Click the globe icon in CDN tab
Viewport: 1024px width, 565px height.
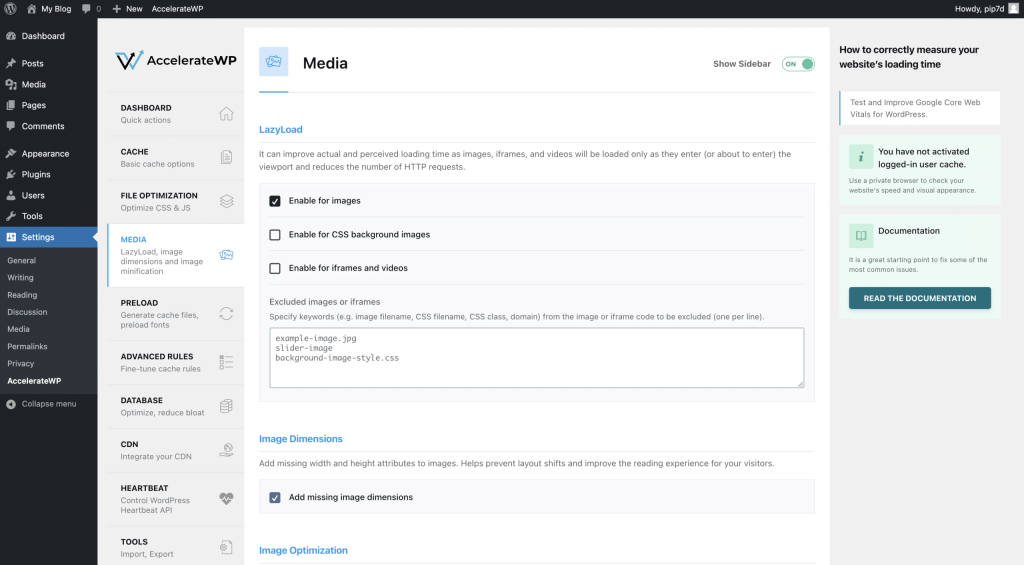[226, 450]
